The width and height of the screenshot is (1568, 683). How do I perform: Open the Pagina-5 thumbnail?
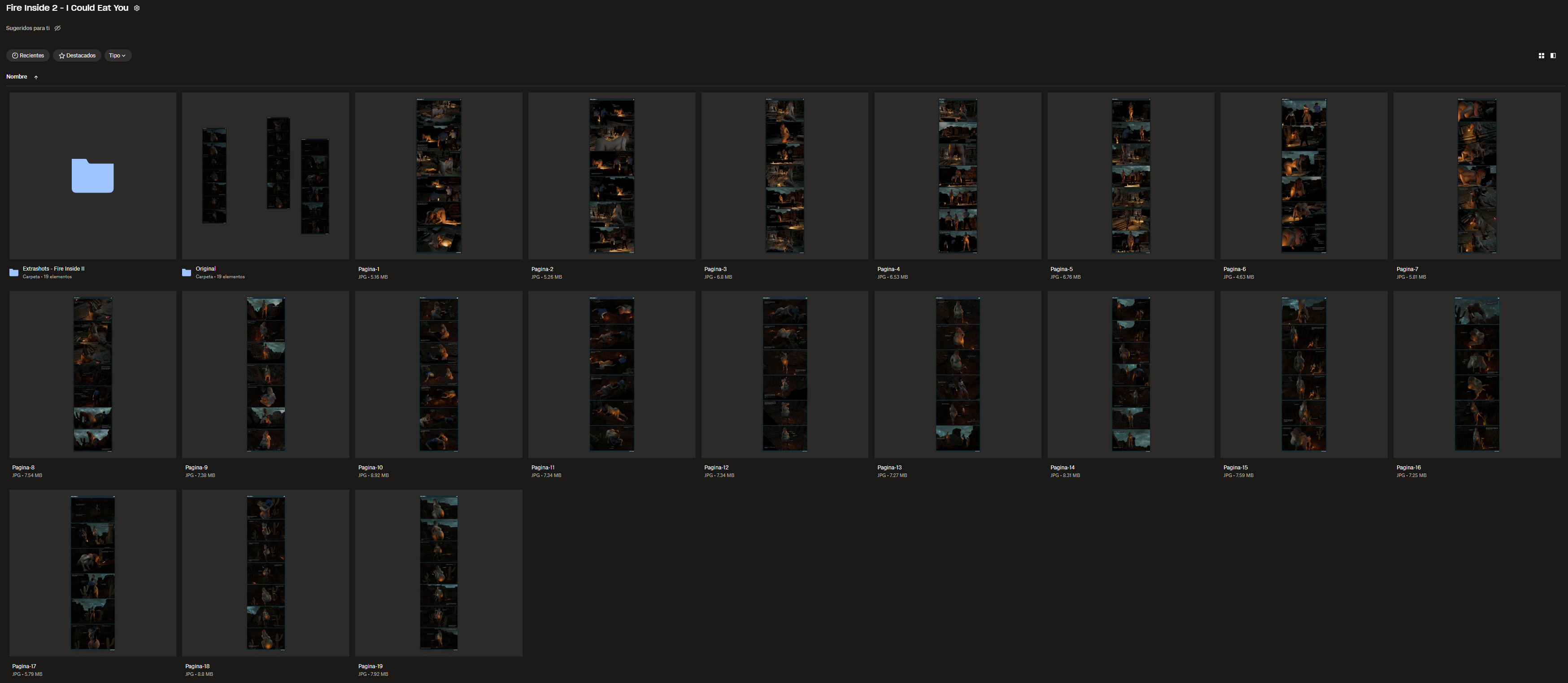pos(1131,176)
